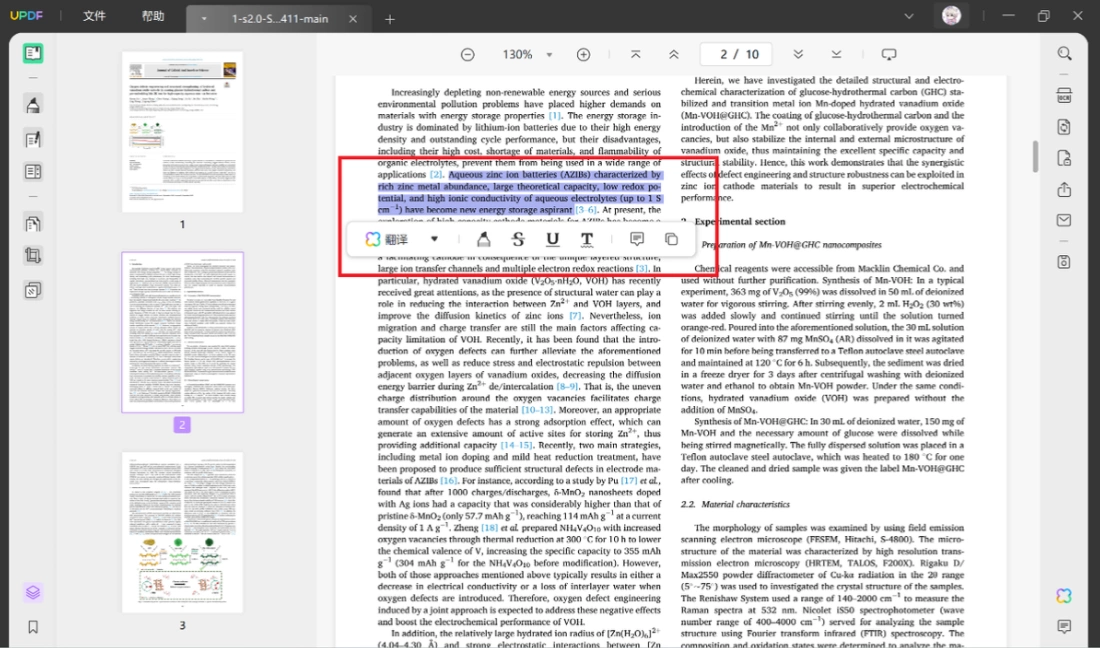Screen dimensions: 1100x648
Task: Open the OCR tool in right sidebar
Action: (1064, 95)
